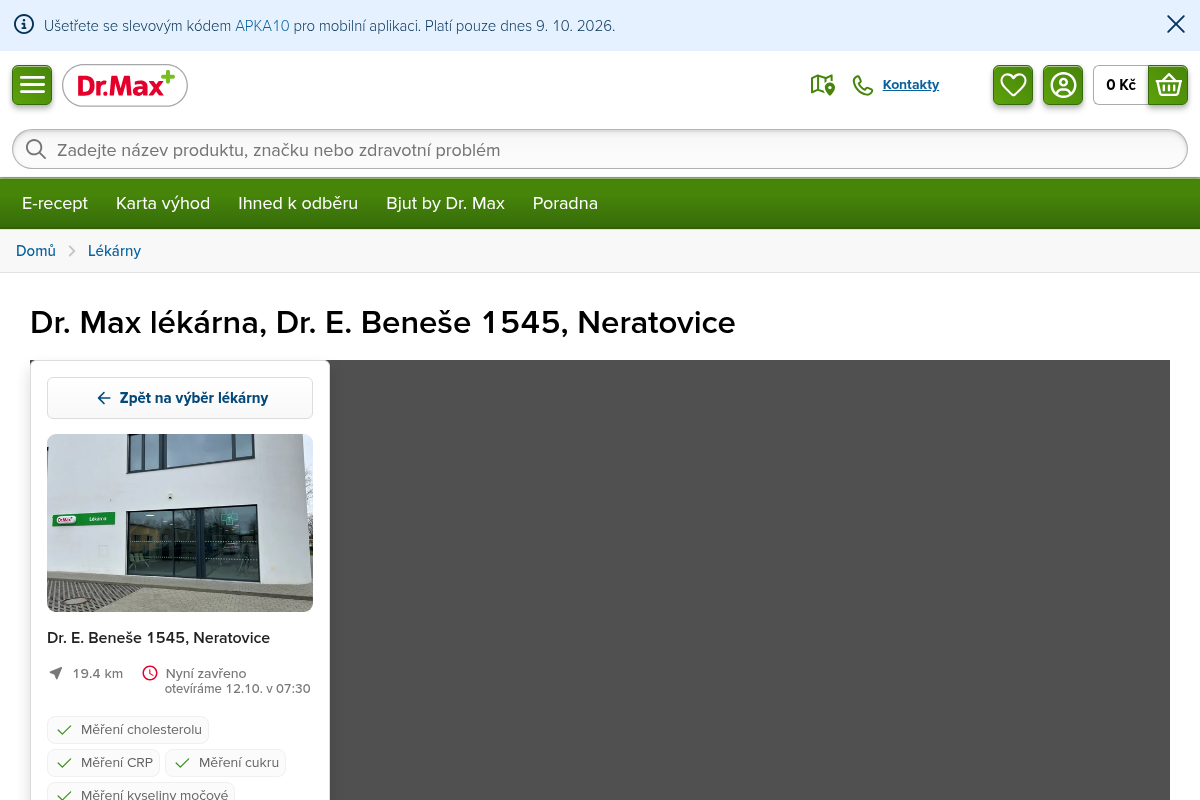Click the phone contact icon

[862, 85]
